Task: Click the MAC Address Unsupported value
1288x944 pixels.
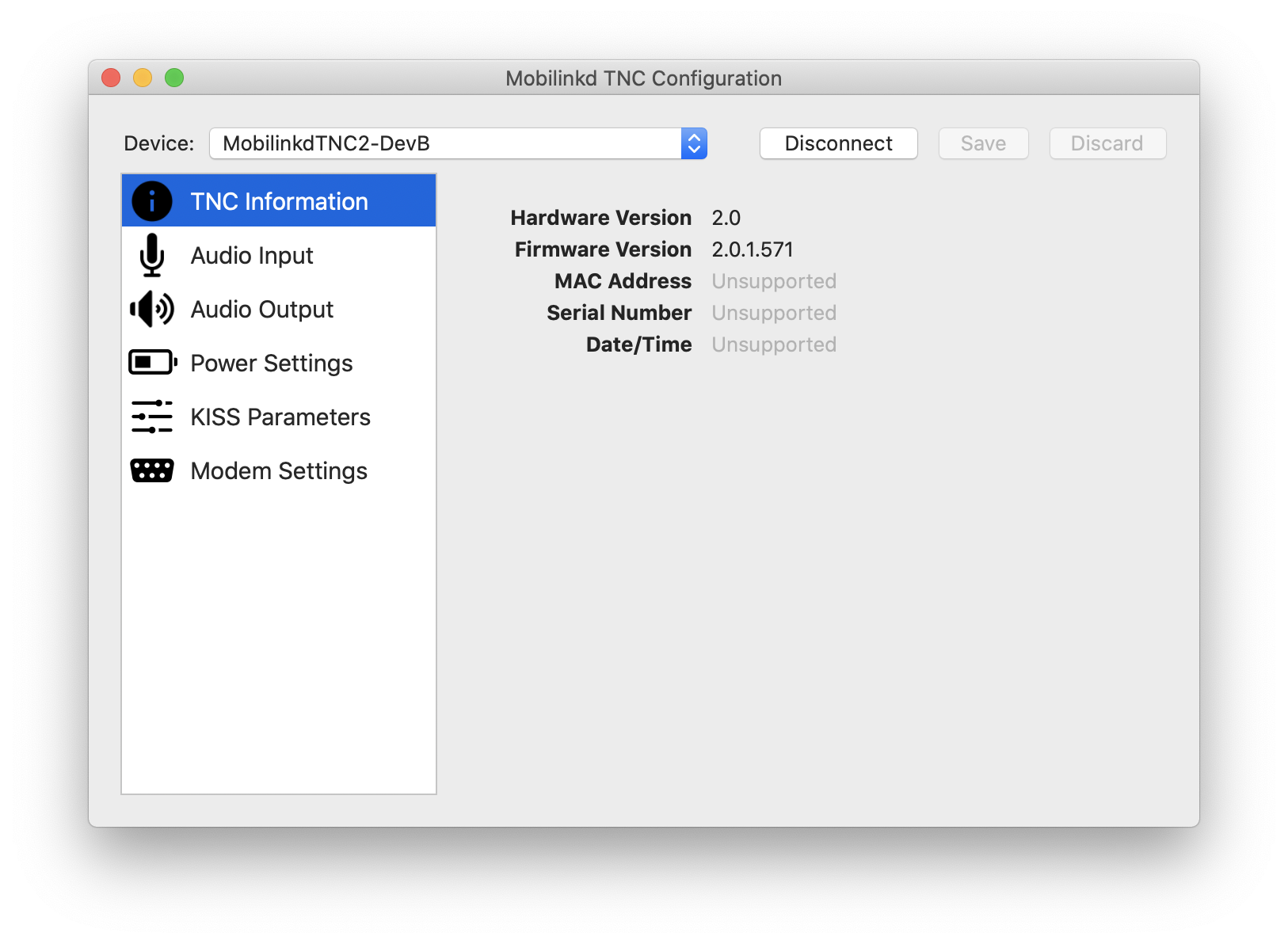Action: [x=774, y=281]
